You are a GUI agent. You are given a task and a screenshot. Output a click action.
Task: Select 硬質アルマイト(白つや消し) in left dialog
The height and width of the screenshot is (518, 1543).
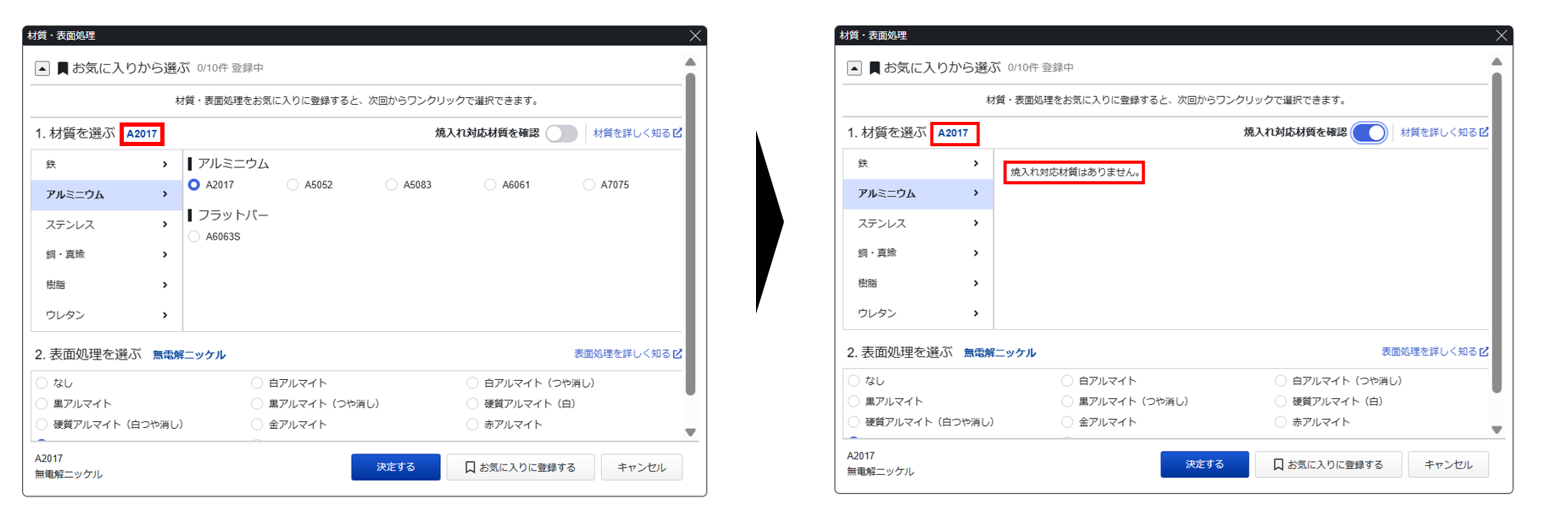(x=41, y=425)
